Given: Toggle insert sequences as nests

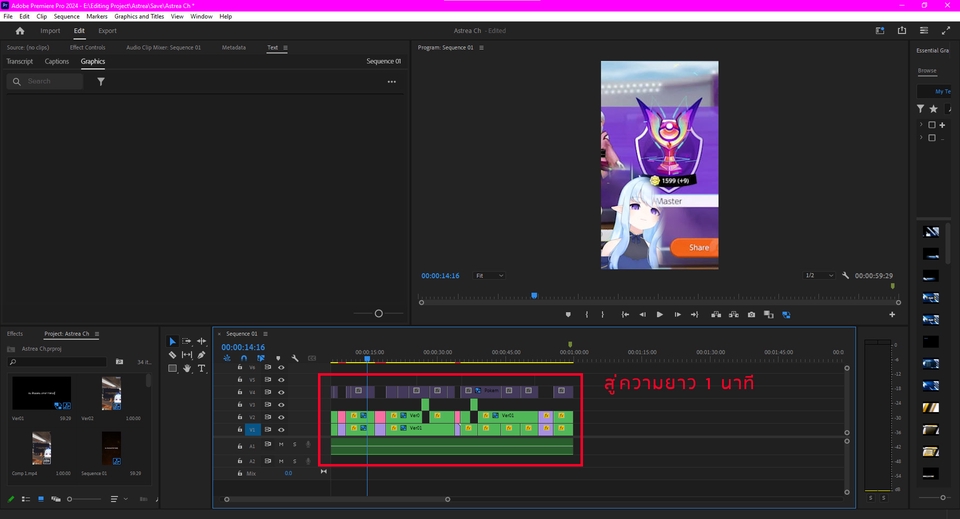Looking at the screenshot, I should point(227,358).
